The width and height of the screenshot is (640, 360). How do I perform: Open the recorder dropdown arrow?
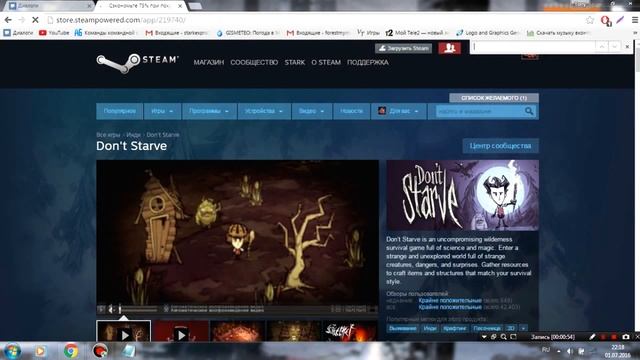484,337
